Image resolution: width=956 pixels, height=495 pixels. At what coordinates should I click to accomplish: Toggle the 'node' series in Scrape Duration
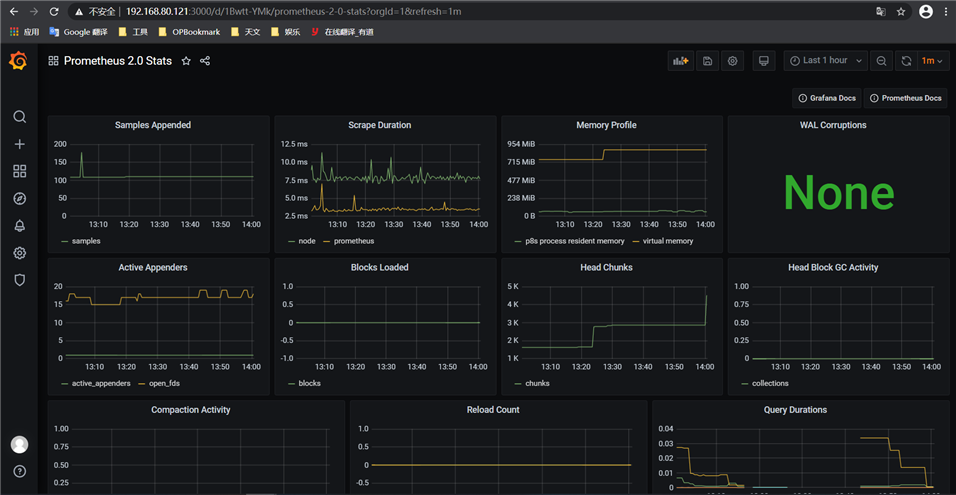click(x=305, y=241)
